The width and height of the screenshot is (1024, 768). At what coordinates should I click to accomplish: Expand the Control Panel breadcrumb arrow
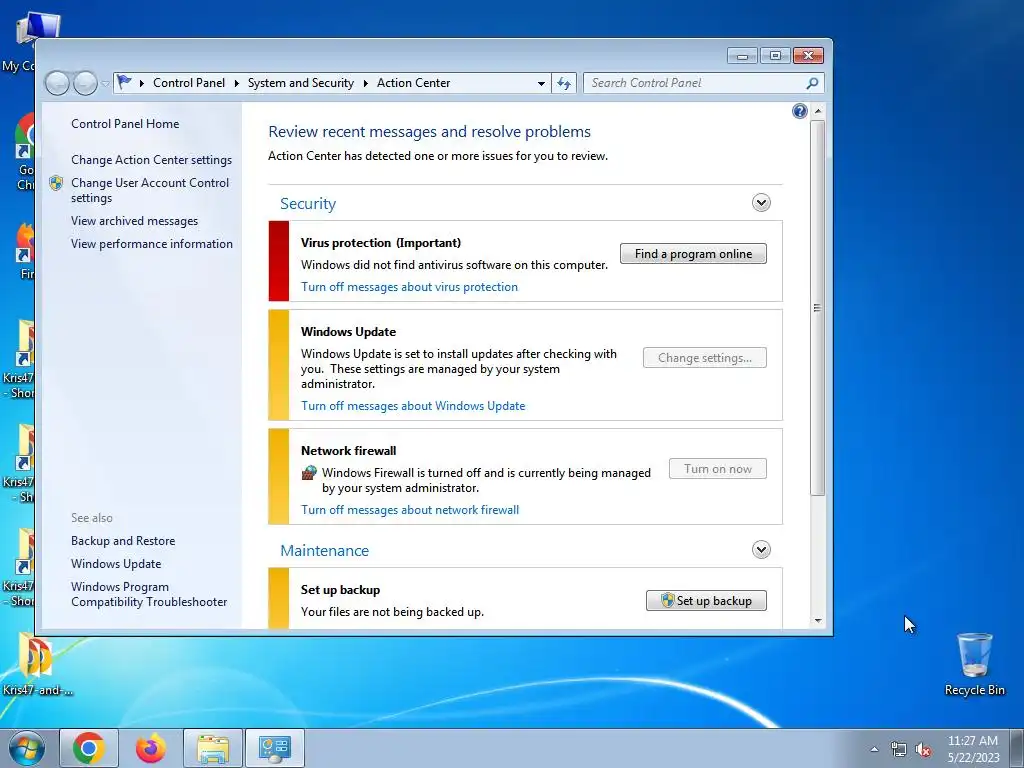(x=236, y=83)
